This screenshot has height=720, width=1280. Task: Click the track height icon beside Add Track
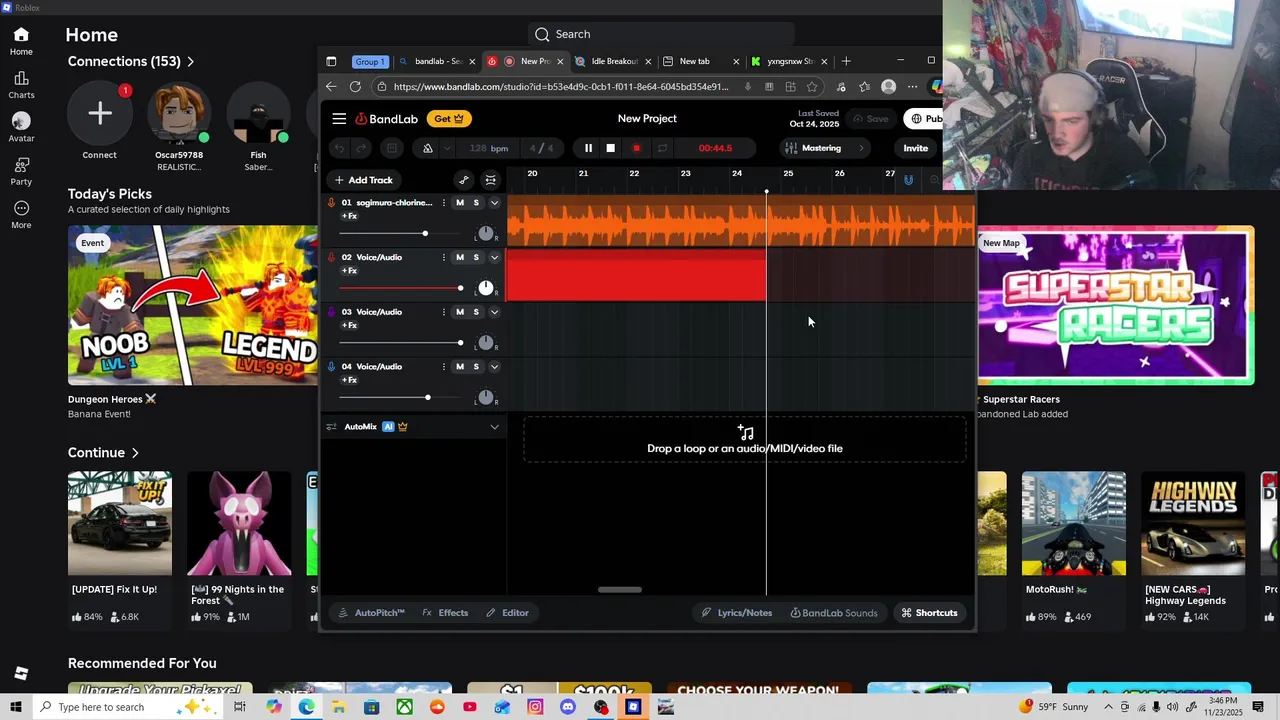pyautogui.click(x=490, y=180)
